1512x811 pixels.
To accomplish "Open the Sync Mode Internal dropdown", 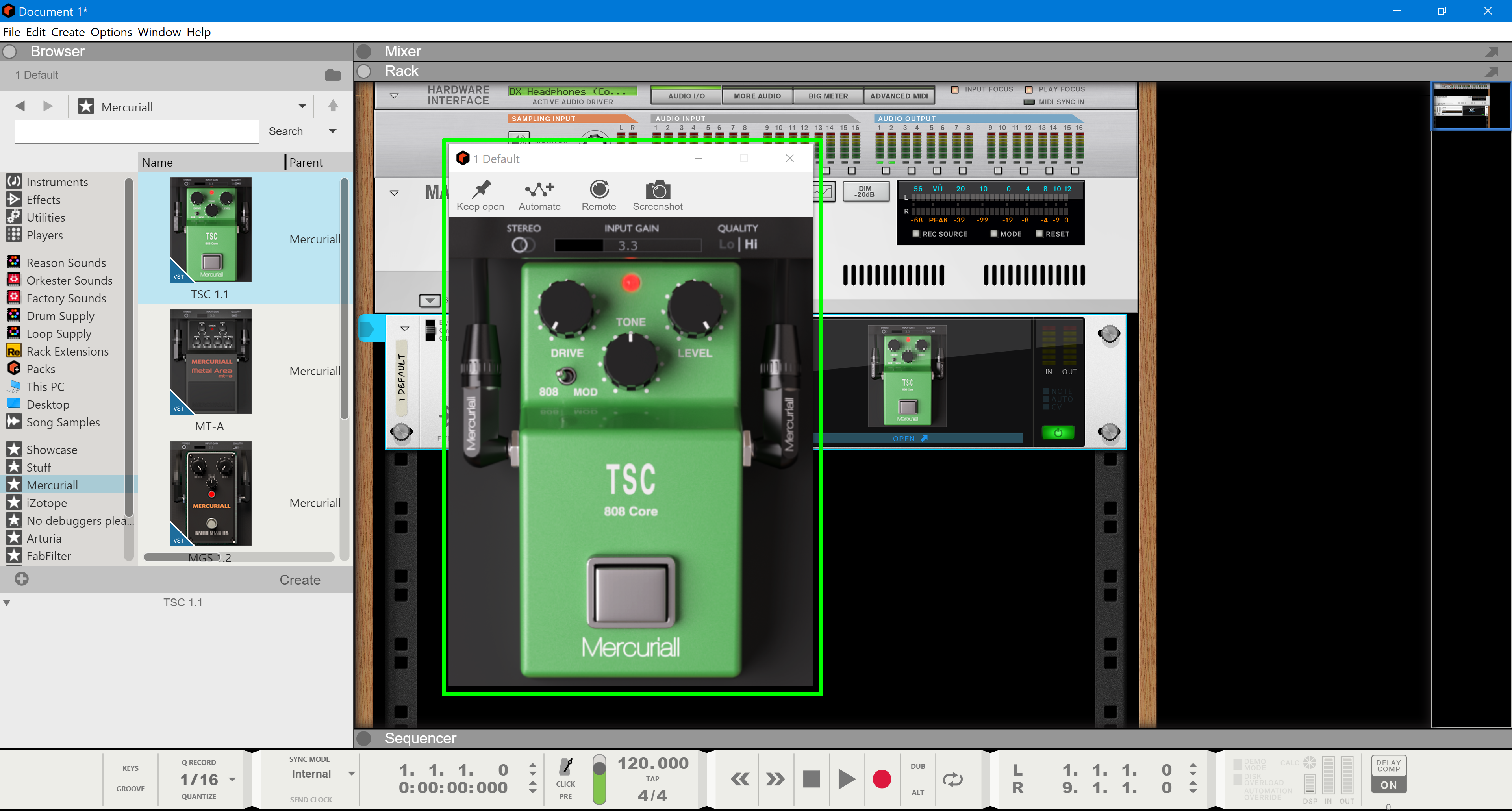I will pos(352,774).
